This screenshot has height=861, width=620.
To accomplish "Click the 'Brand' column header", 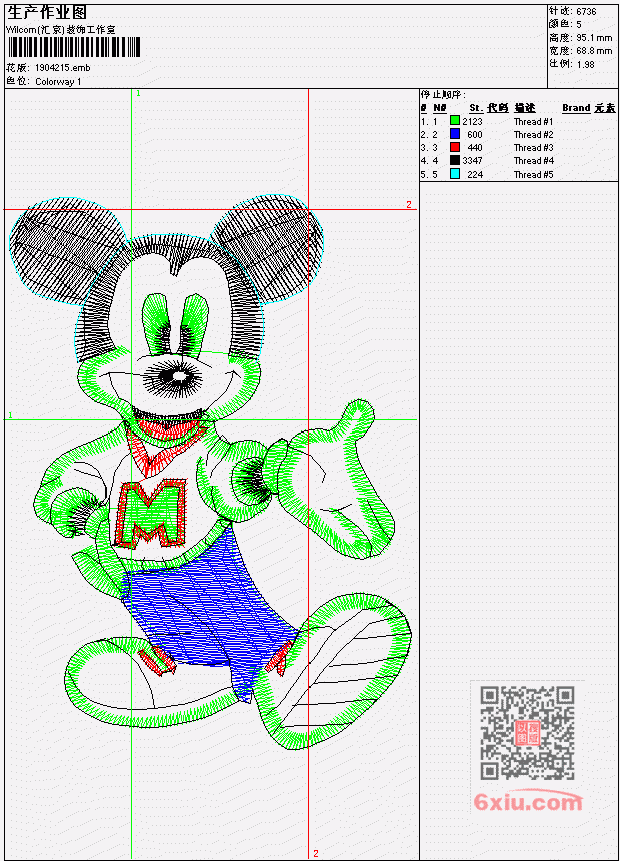I will (x=576, y=108).
